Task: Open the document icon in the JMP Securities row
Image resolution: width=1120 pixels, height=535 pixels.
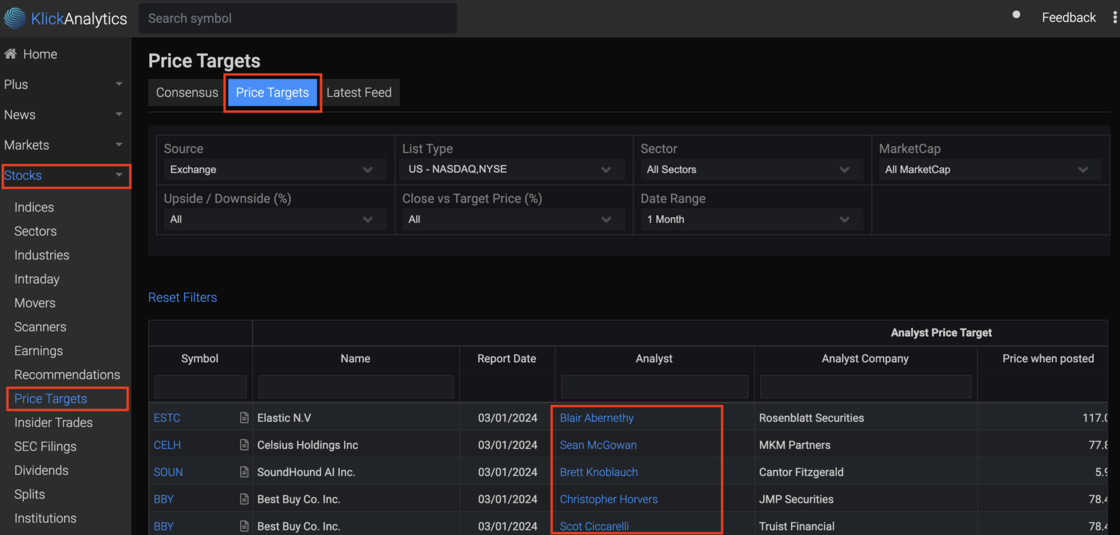Action: [244, 499]
